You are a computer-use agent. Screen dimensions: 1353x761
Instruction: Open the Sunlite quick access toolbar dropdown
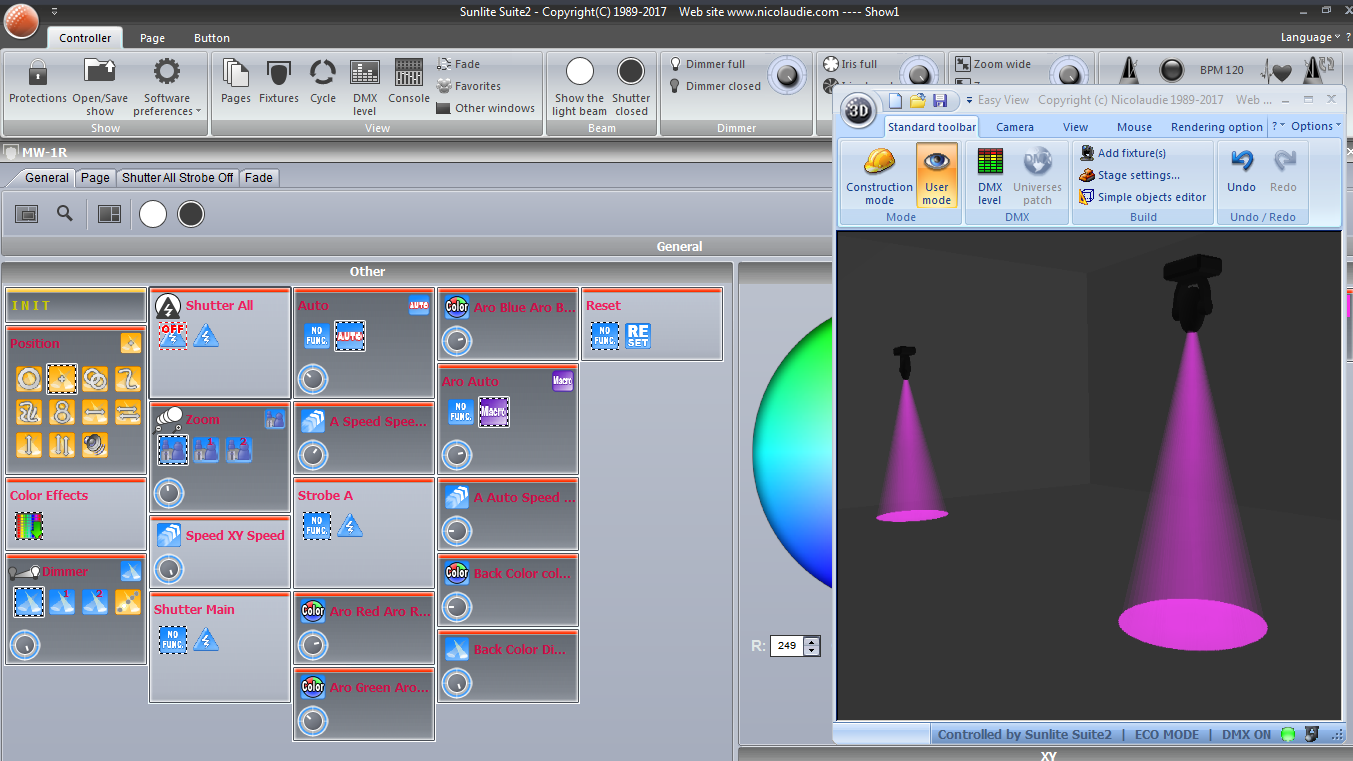53,11
